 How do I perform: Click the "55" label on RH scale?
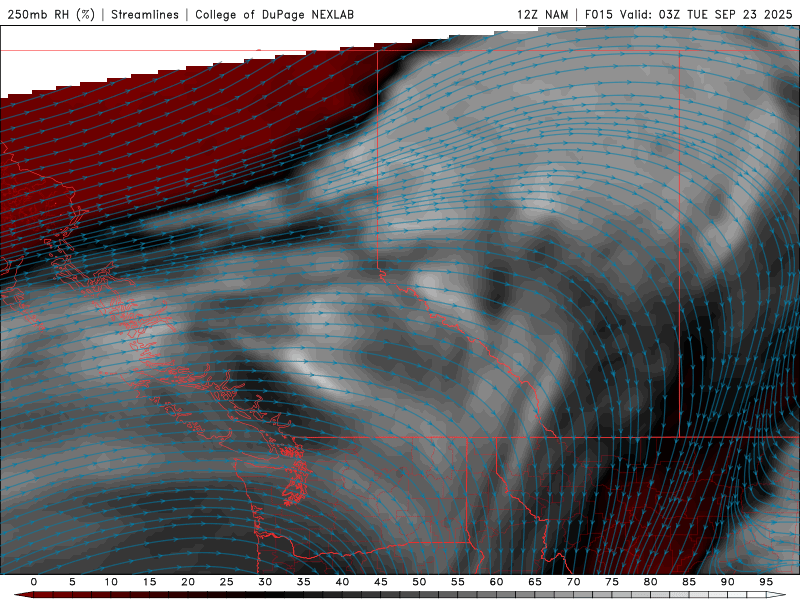point(458,582)
